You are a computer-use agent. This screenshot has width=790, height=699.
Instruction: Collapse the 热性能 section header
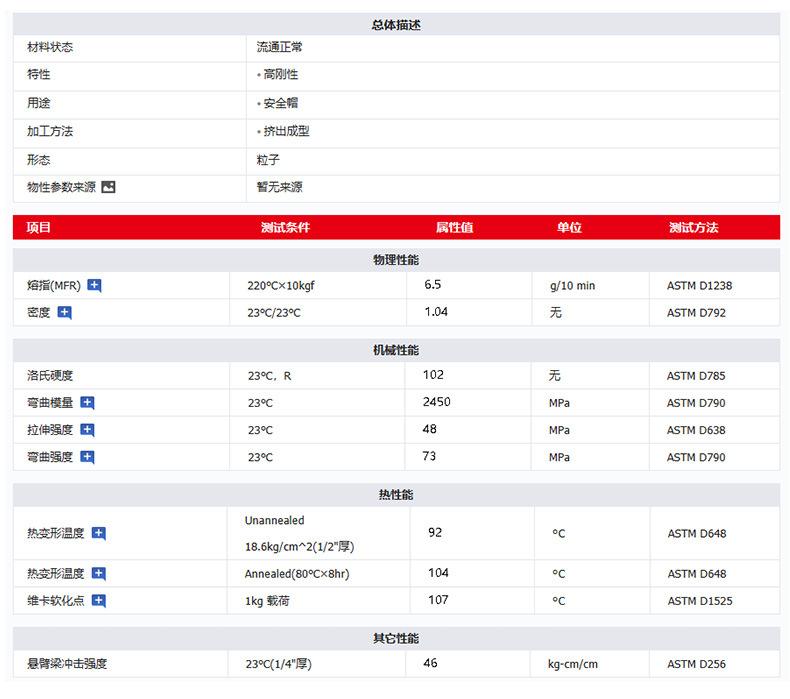coord(395,495)
